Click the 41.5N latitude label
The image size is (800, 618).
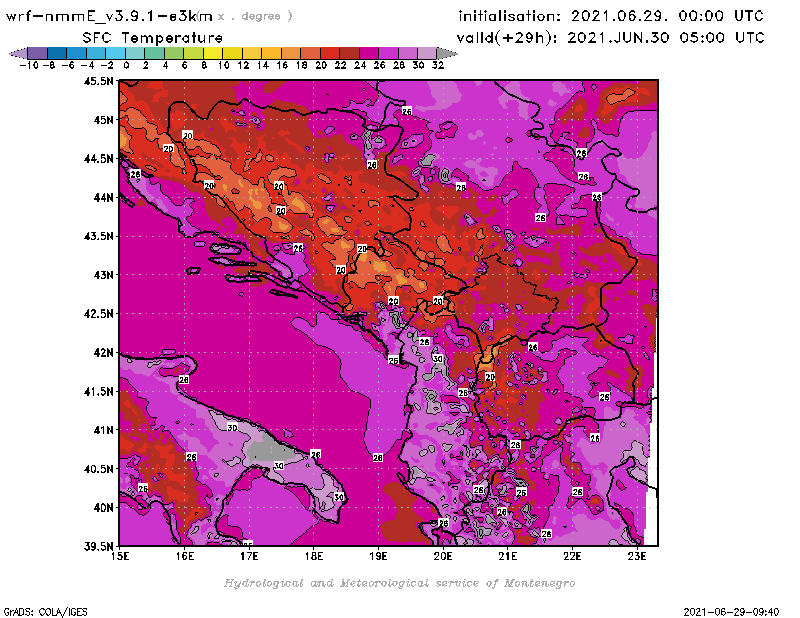click(98, 391)
